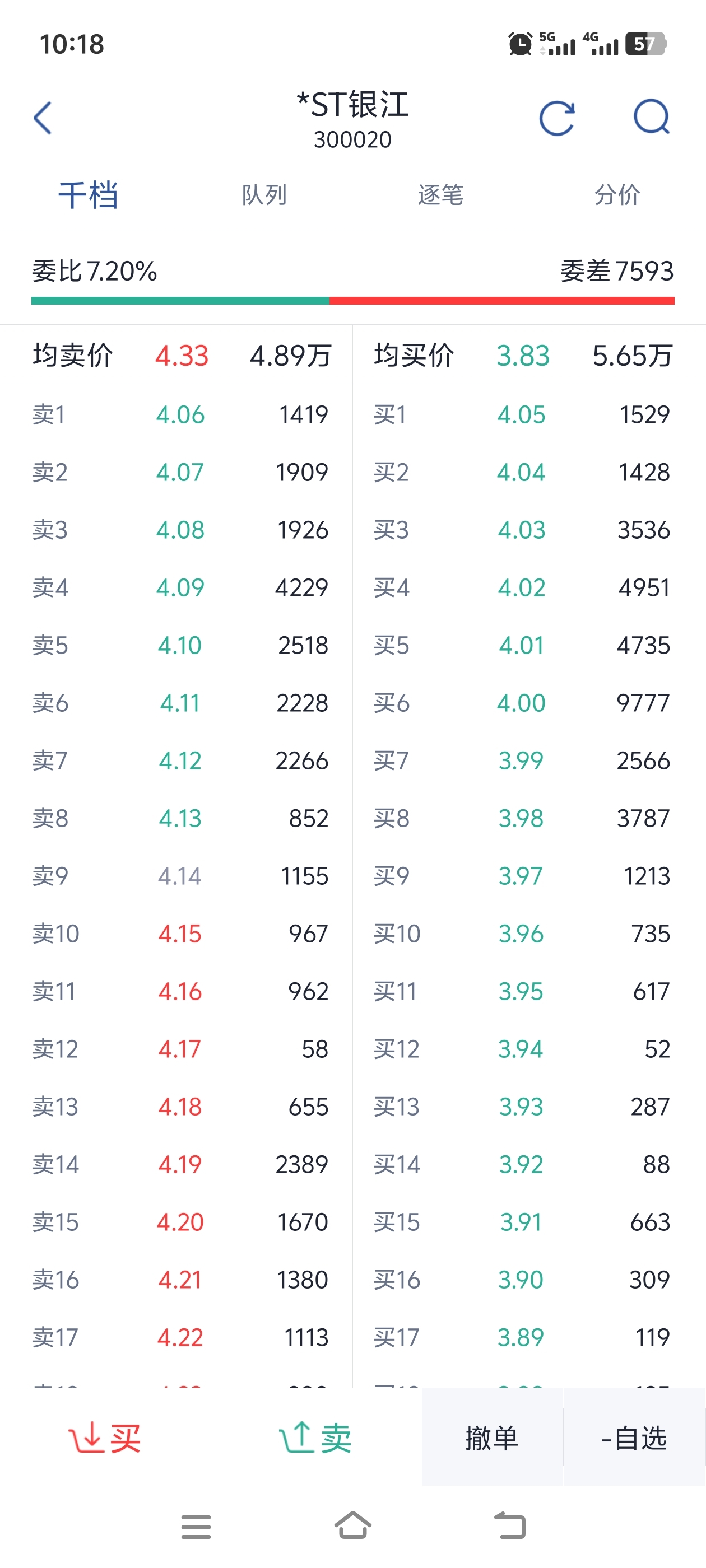The width and height of the screenshot is (706, 1568).
Task: Tap the back arrow icon
Action: click(43, 118)
